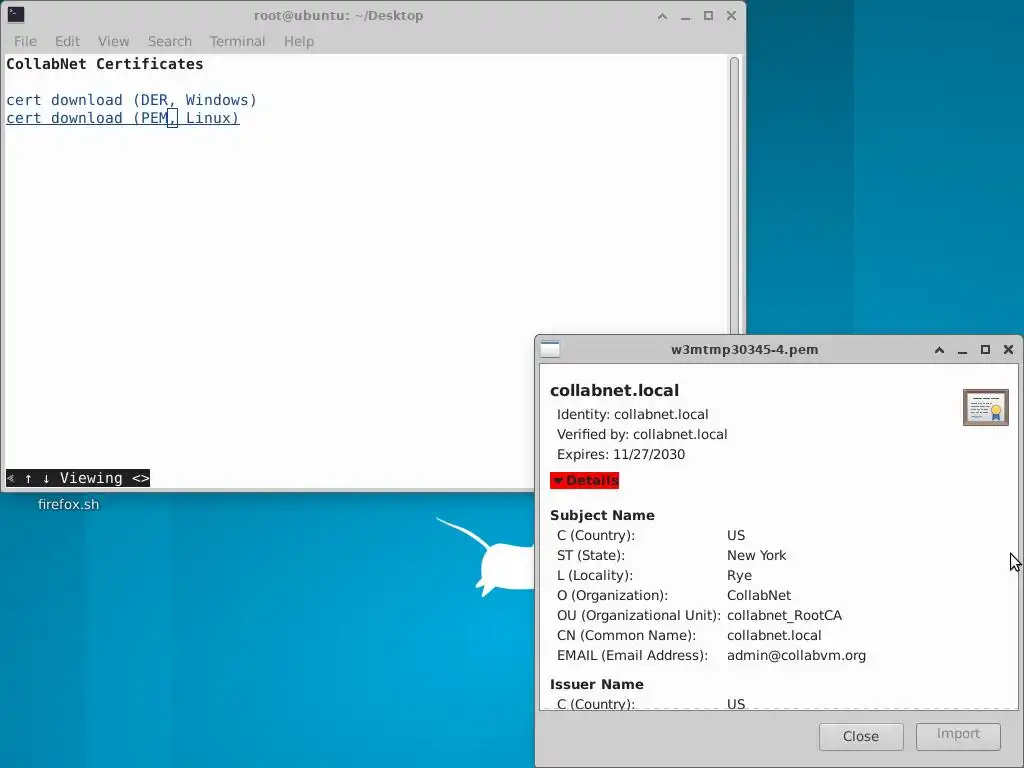1024x768 pixels.
Task: Follow the cert download (DER, Windows) link
Action: pos(131,100)
